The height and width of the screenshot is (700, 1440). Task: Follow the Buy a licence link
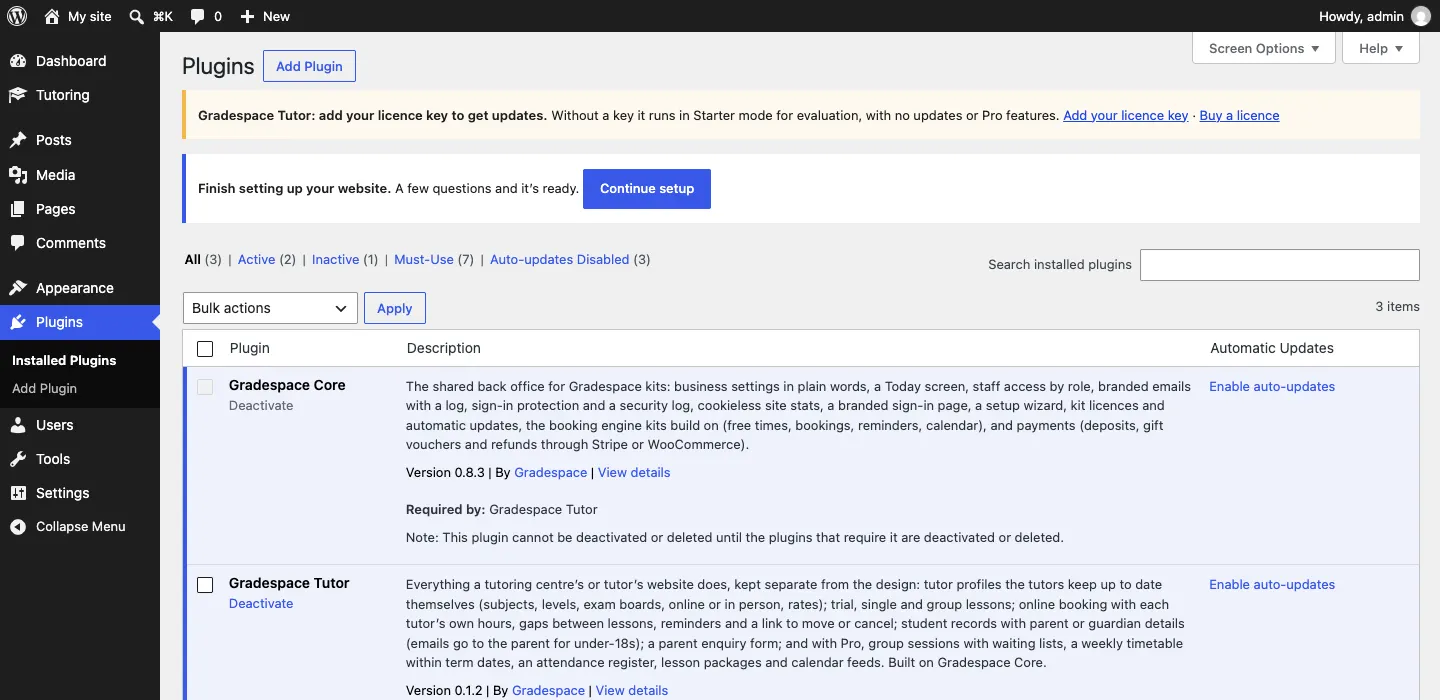point(1239,115)
